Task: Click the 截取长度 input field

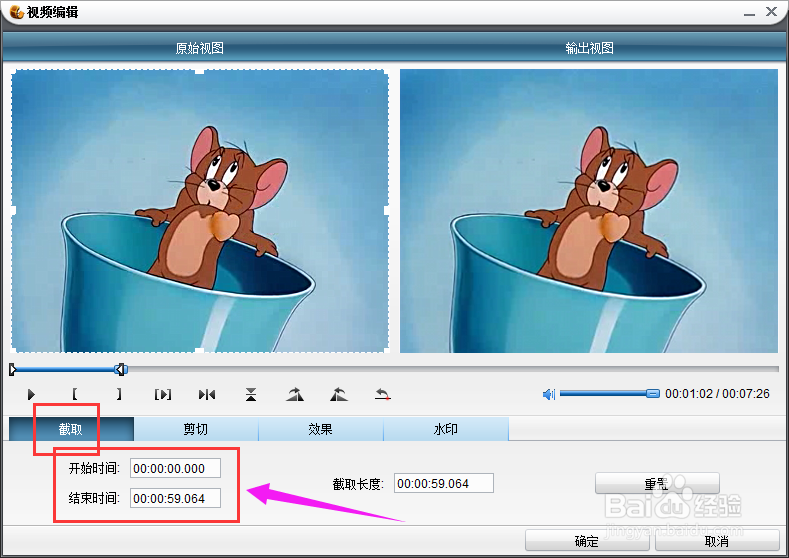Action: [443, 484]
